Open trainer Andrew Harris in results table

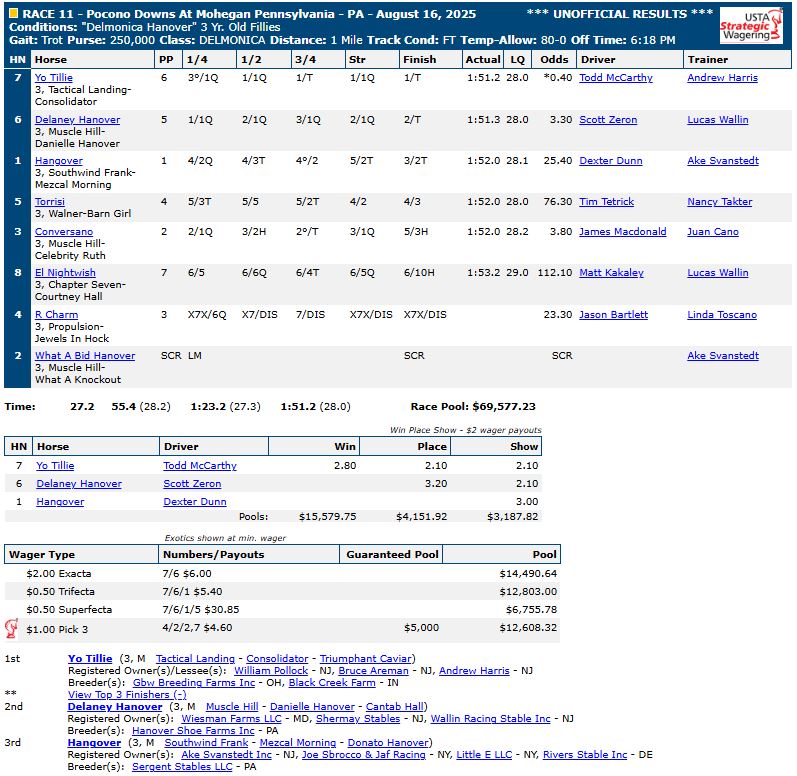[x=722, y=78]
